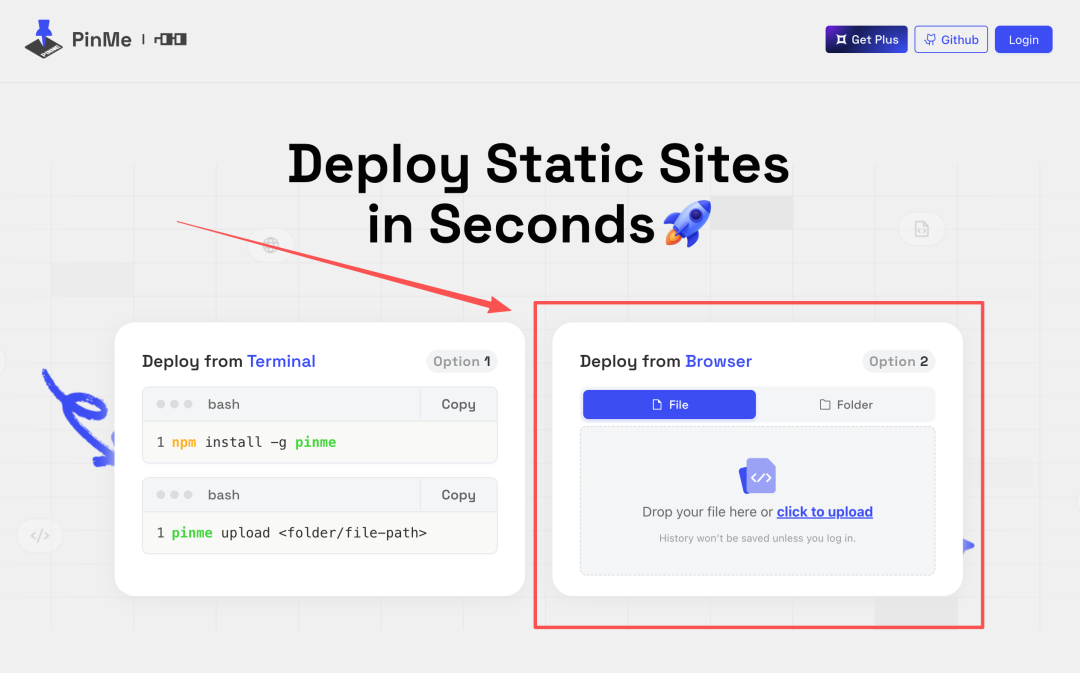Click the first bash label
1080x673 pixels.
pyautogui.click(x=224, y=404)
